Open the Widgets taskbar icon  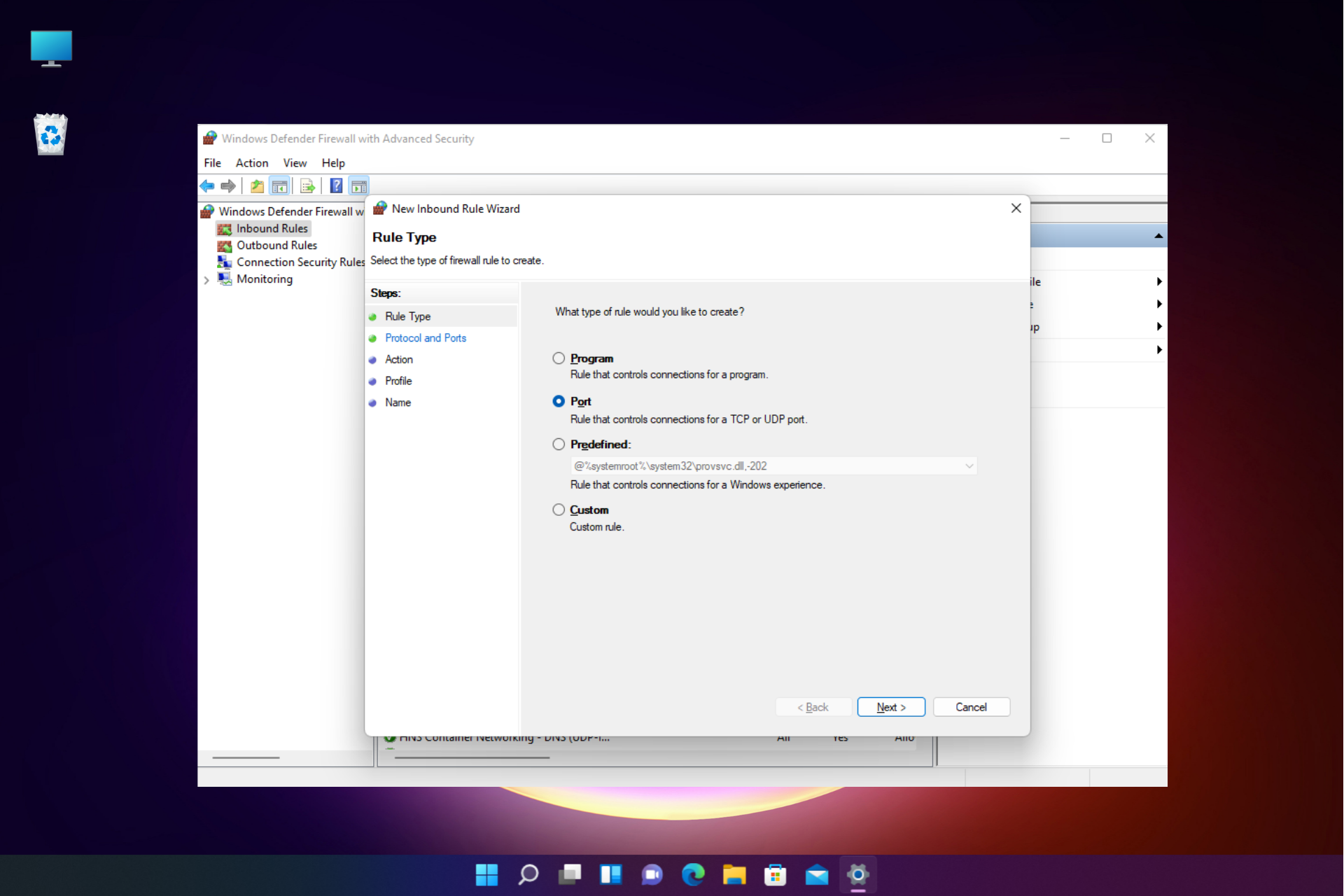(610, 874)
